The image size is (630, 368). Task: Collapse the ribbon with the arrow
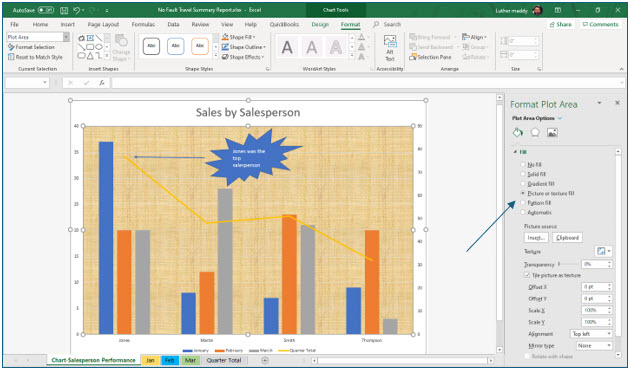(x=621, y=69)
